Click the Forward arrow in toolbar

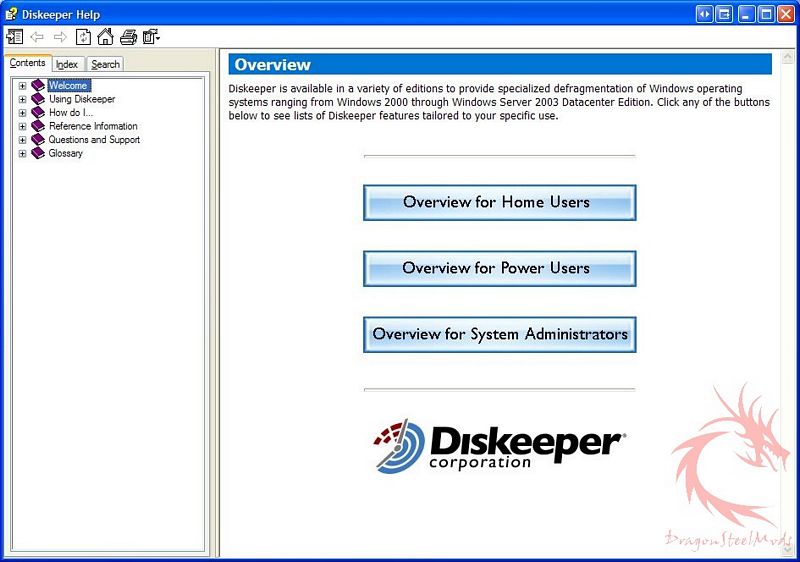[60, 37]
